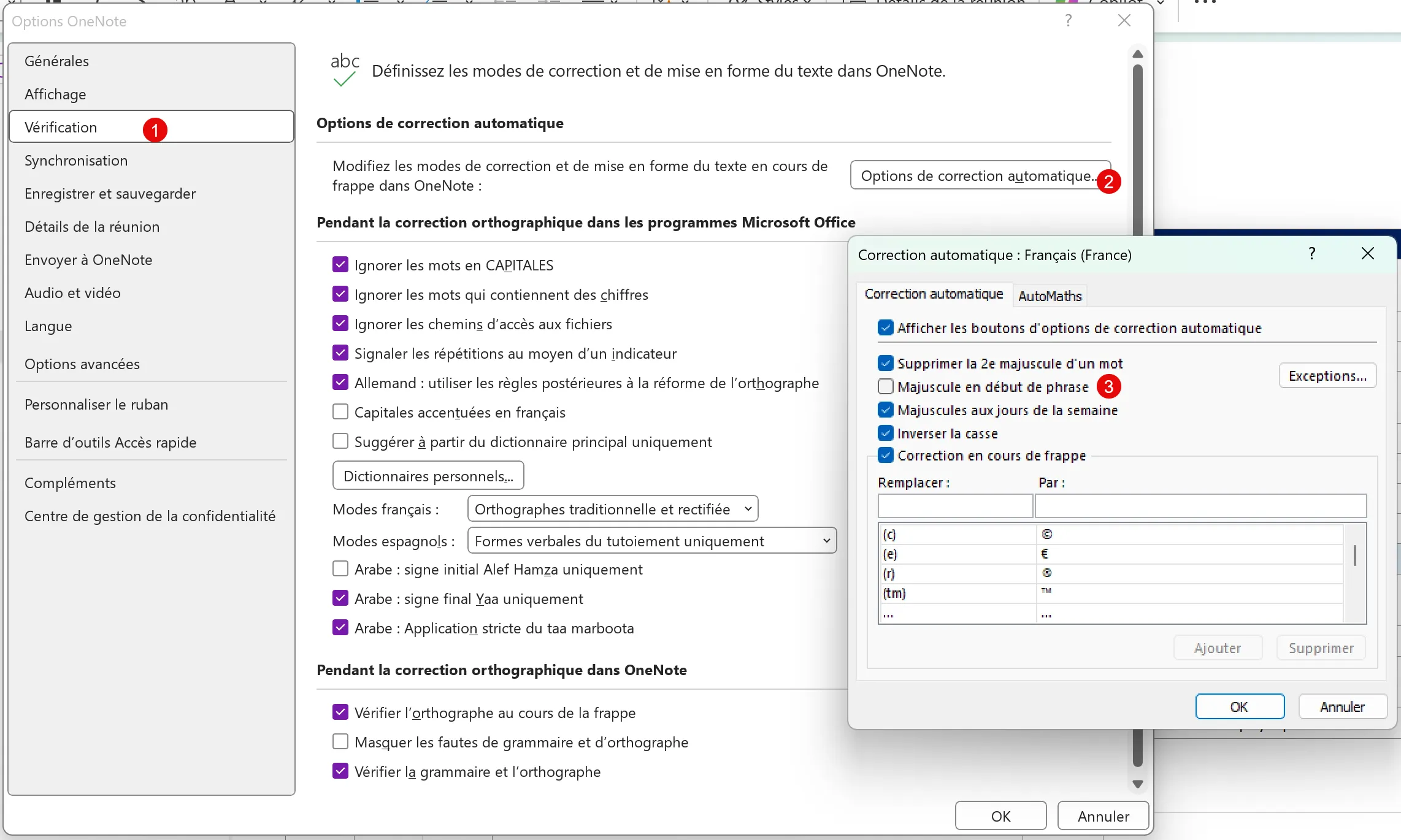The image size is (1401, 840).
Task: Select the (tm) entry in replacement list
Action: coord(894,594)
